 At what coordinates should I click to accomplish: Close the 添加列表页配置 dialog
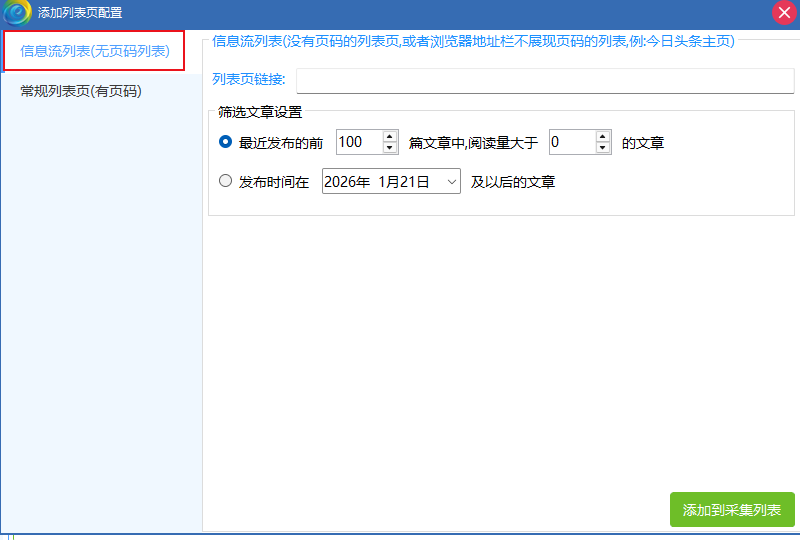point(784,13)
